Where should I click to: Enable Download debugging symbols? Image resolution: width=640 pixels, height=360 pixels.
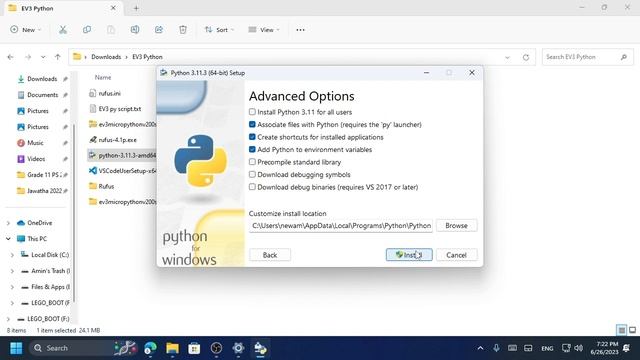click(x=252, y=175)
